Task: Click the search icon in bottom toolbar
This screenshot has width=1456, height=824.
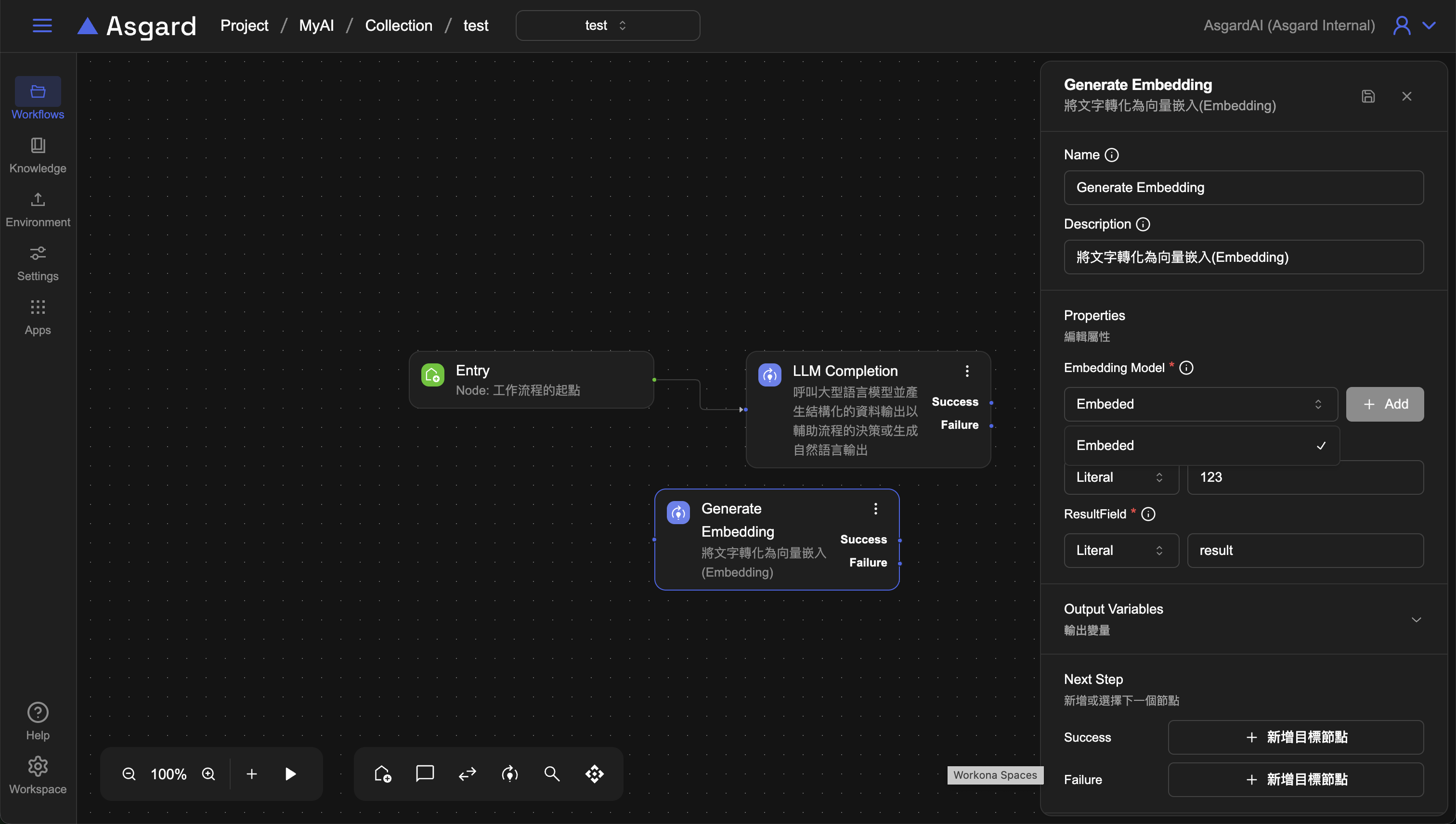Action: 552,773
